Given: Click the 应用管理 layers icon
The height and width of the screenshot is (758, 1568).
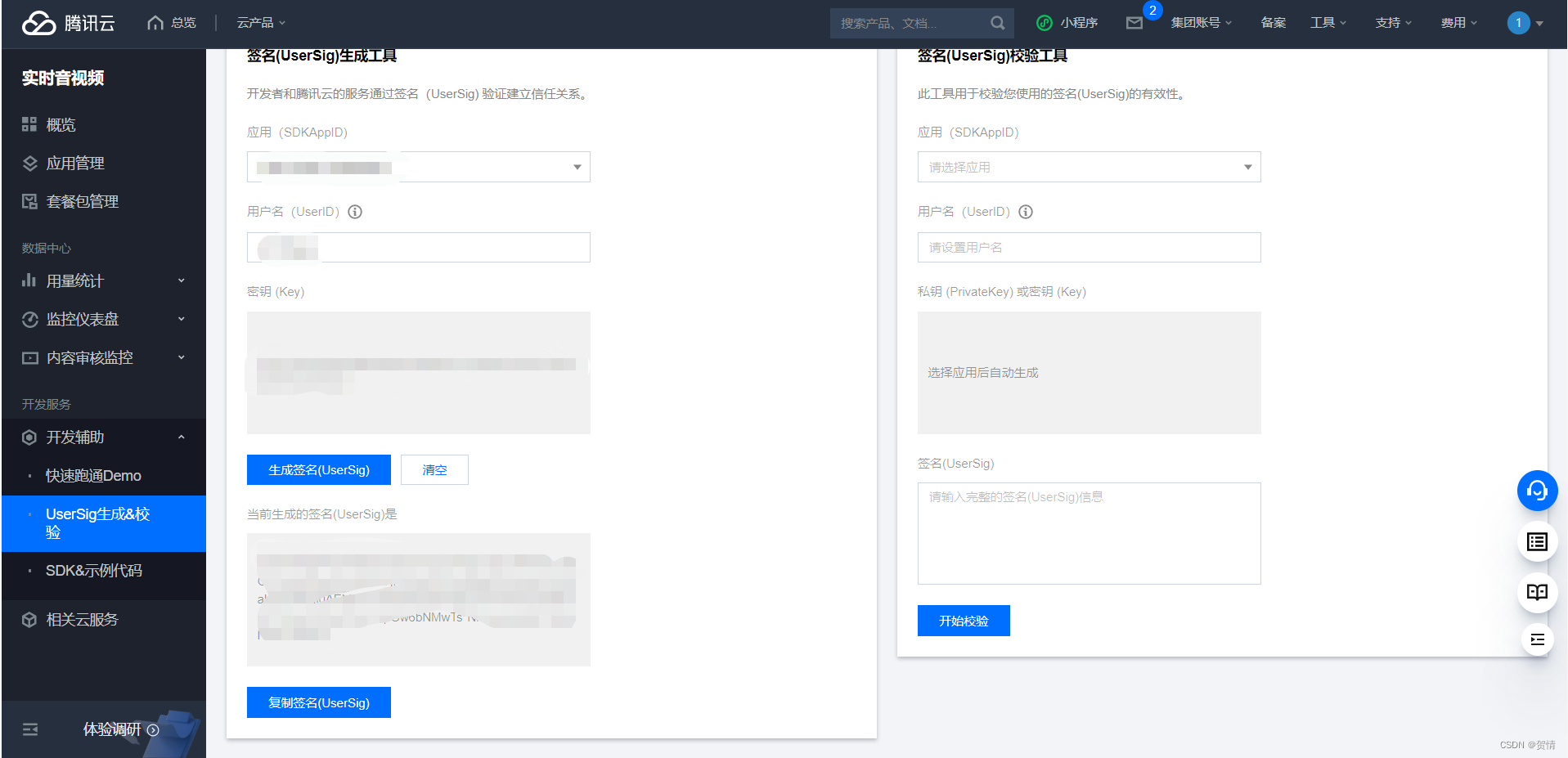Looking at the screenshot, I should coord(29,163).
